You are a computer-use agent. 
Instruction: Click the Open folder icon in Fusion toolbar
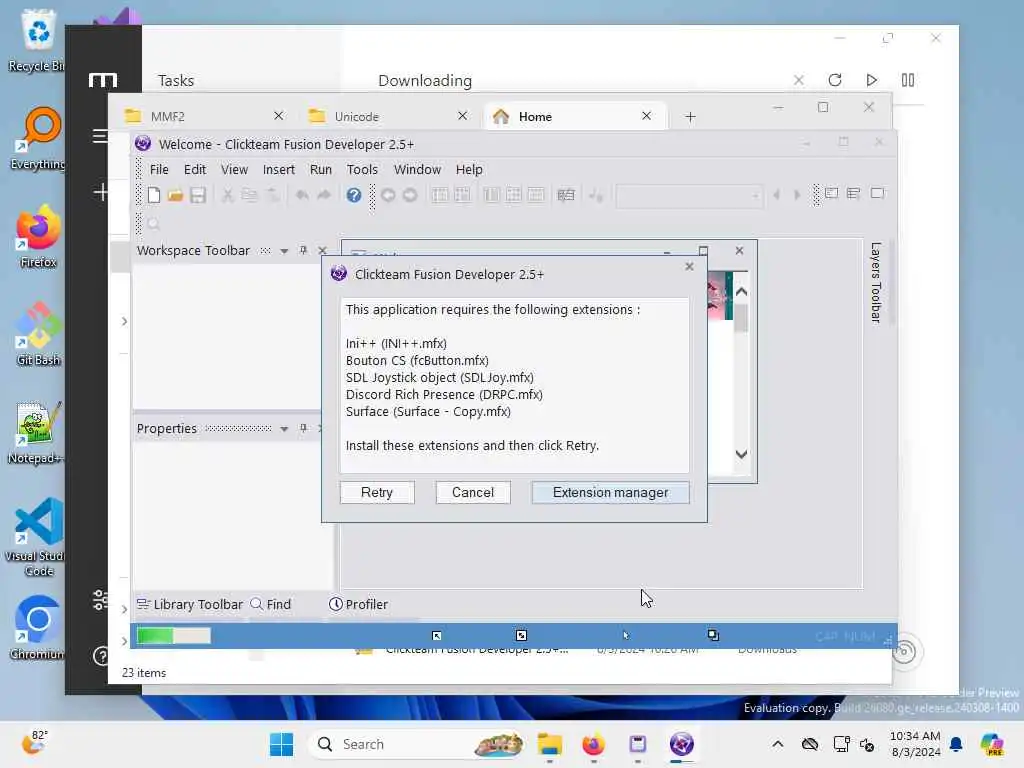pos(175,195)
